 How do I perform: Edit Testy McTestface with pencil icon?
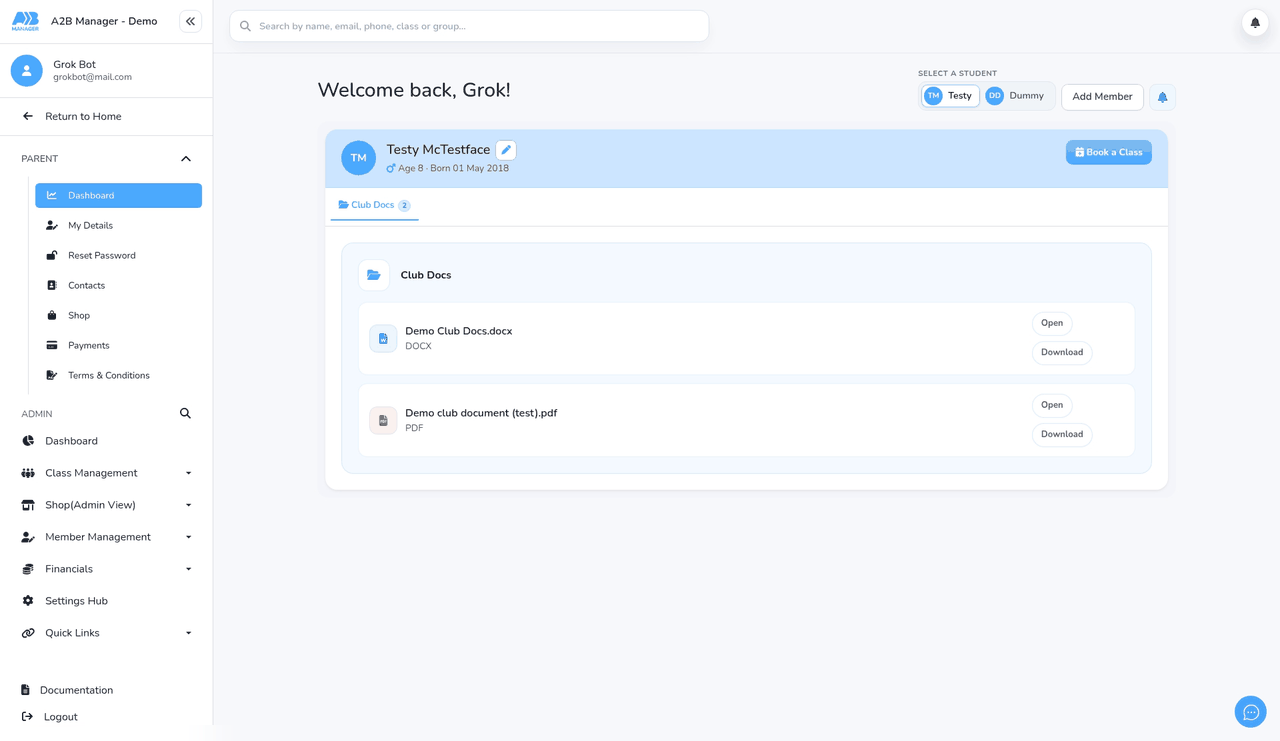coord(506,150)
